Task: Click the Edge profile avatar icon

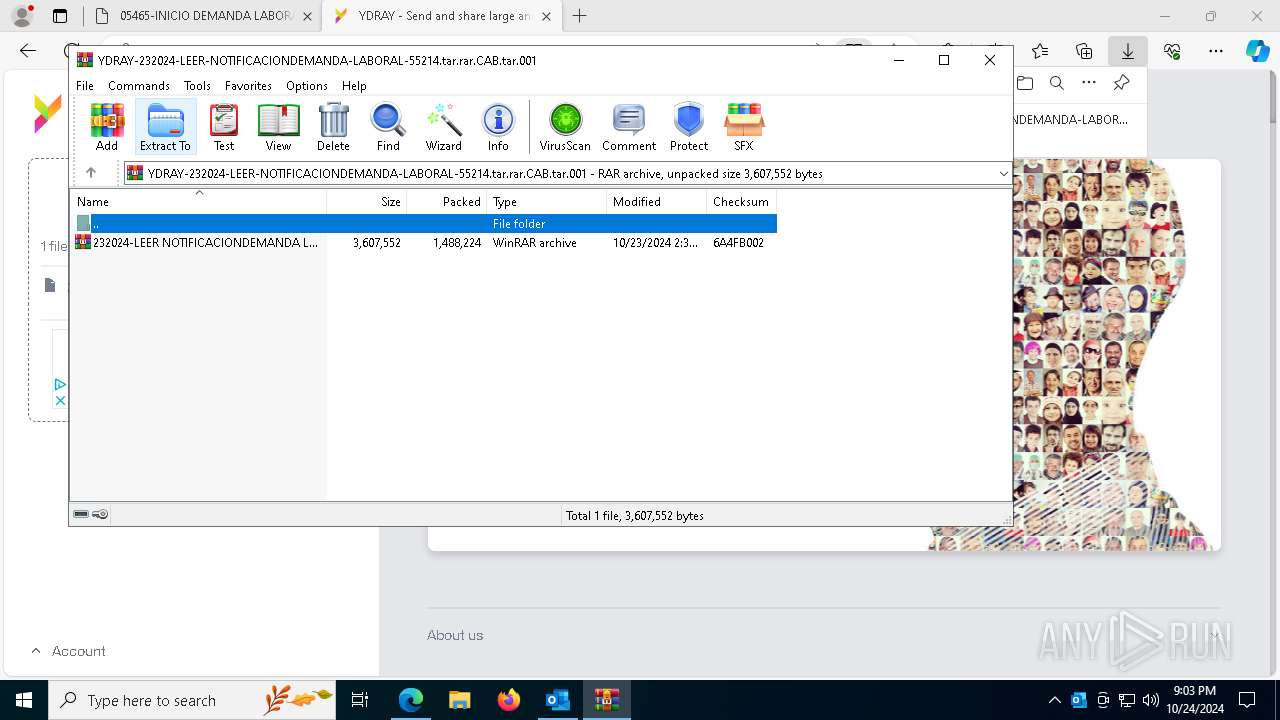Action: point(21,16)
